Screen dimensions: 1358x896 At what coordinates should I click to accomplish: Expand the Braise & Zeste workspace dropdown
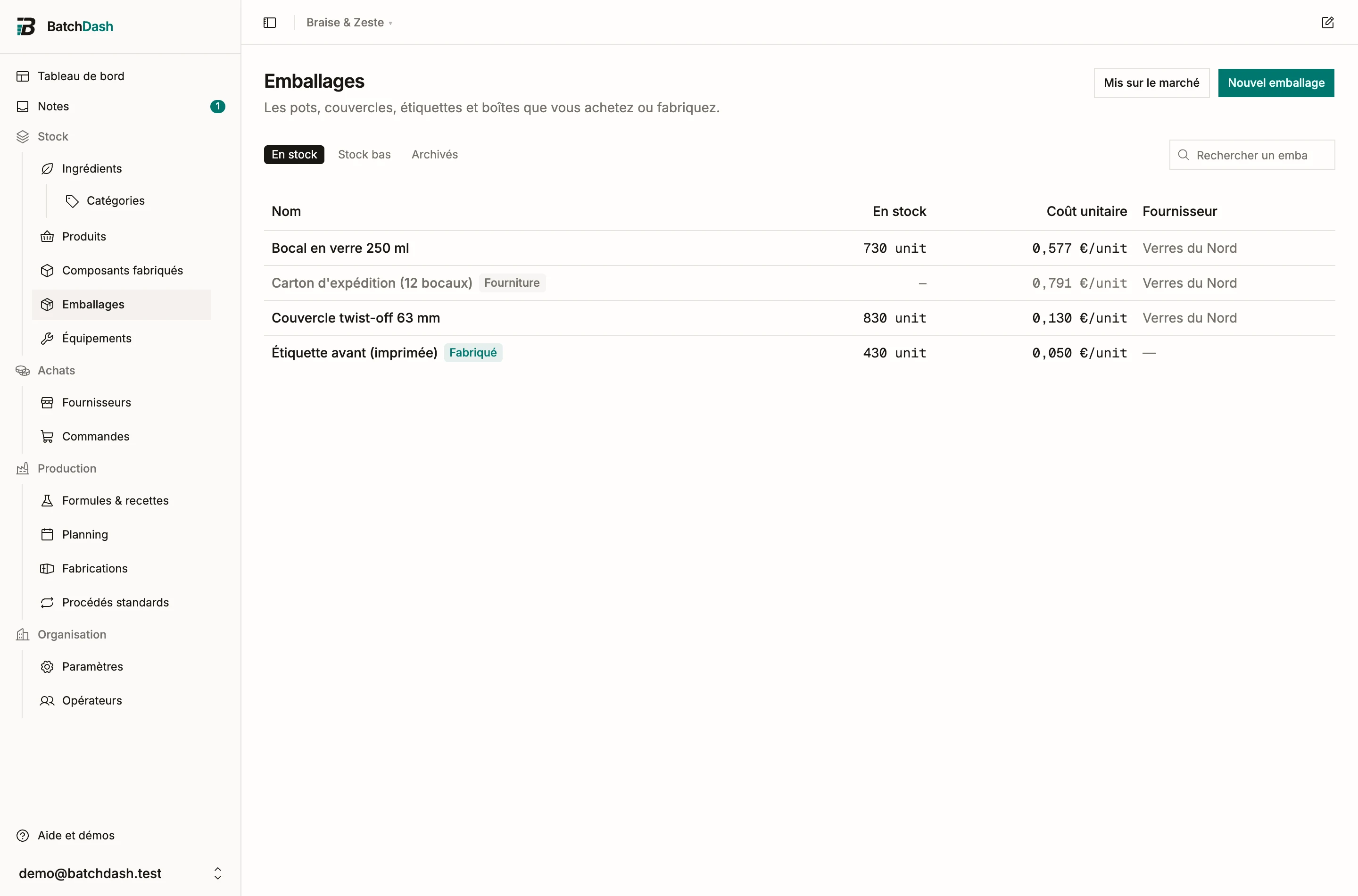pyautogui.click(x=349, y=22)
